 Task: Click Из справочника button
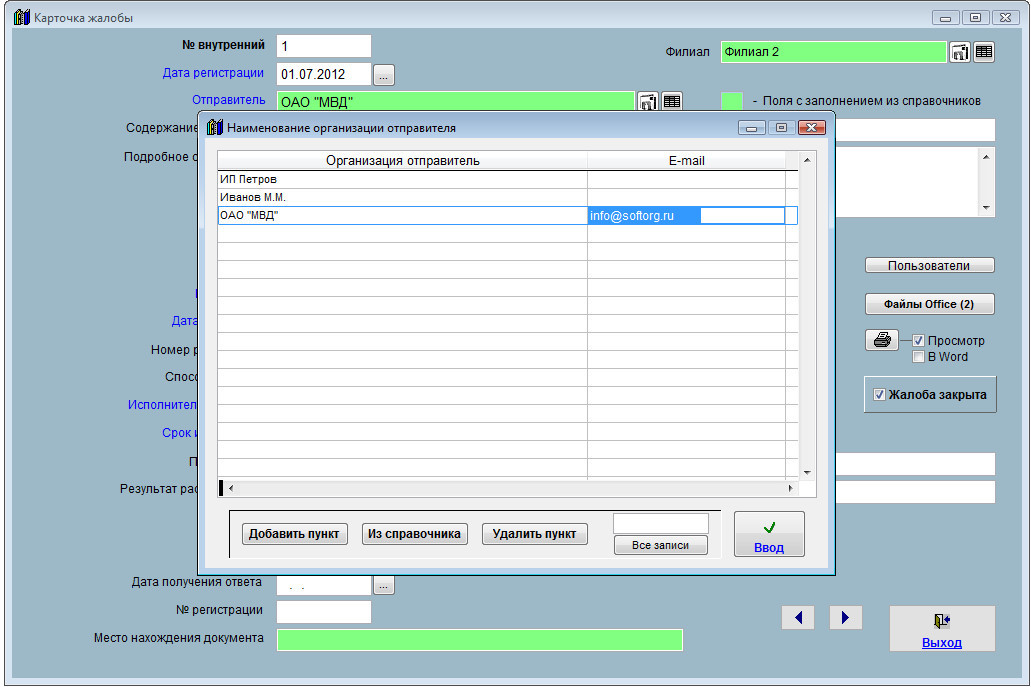point(414,534)
